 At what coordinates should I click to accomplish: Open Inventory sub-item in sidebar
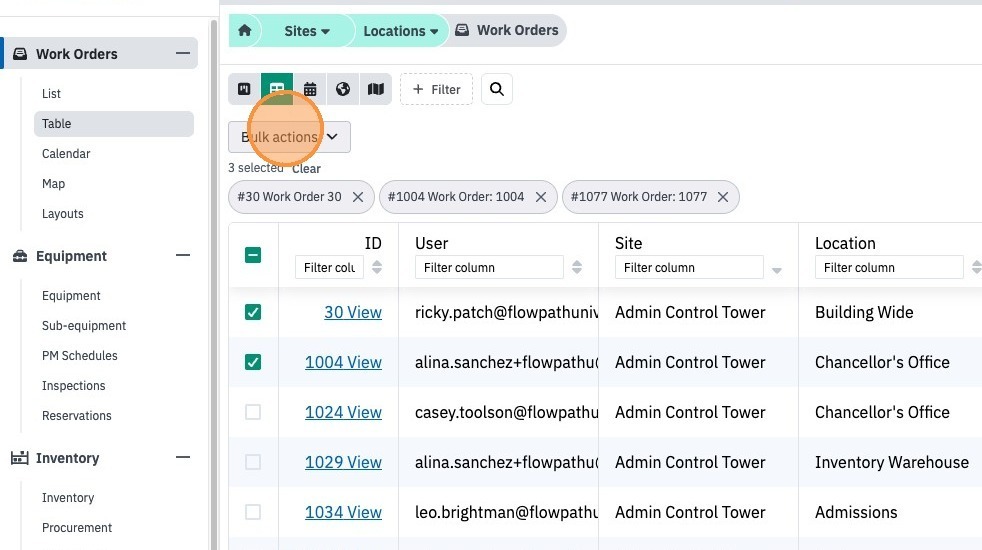[x=68, y=498]
